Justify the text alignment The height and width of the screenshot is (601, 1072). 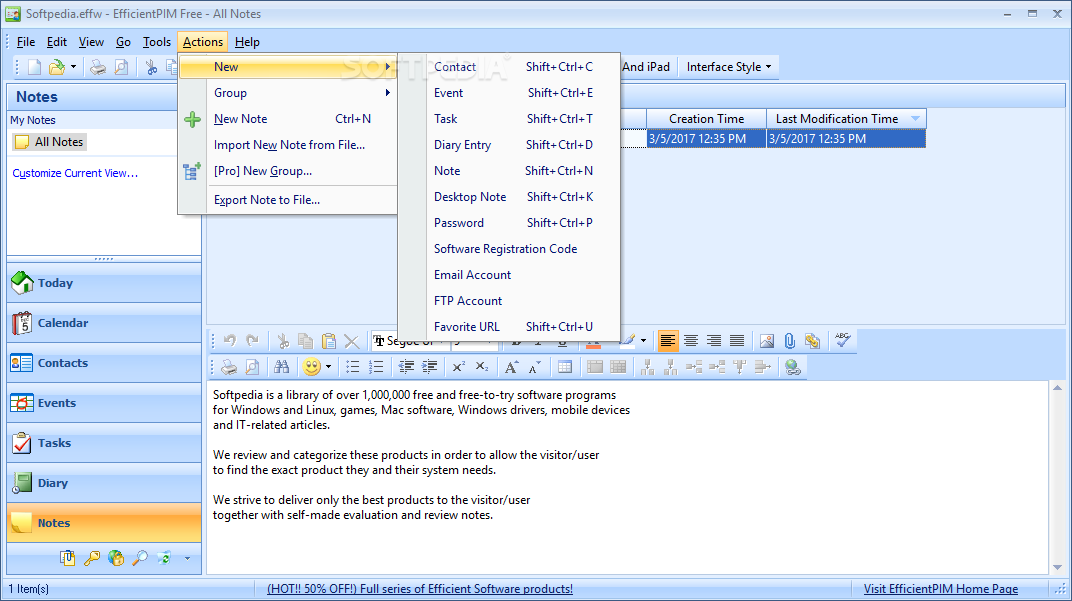[x=737, y=340]
